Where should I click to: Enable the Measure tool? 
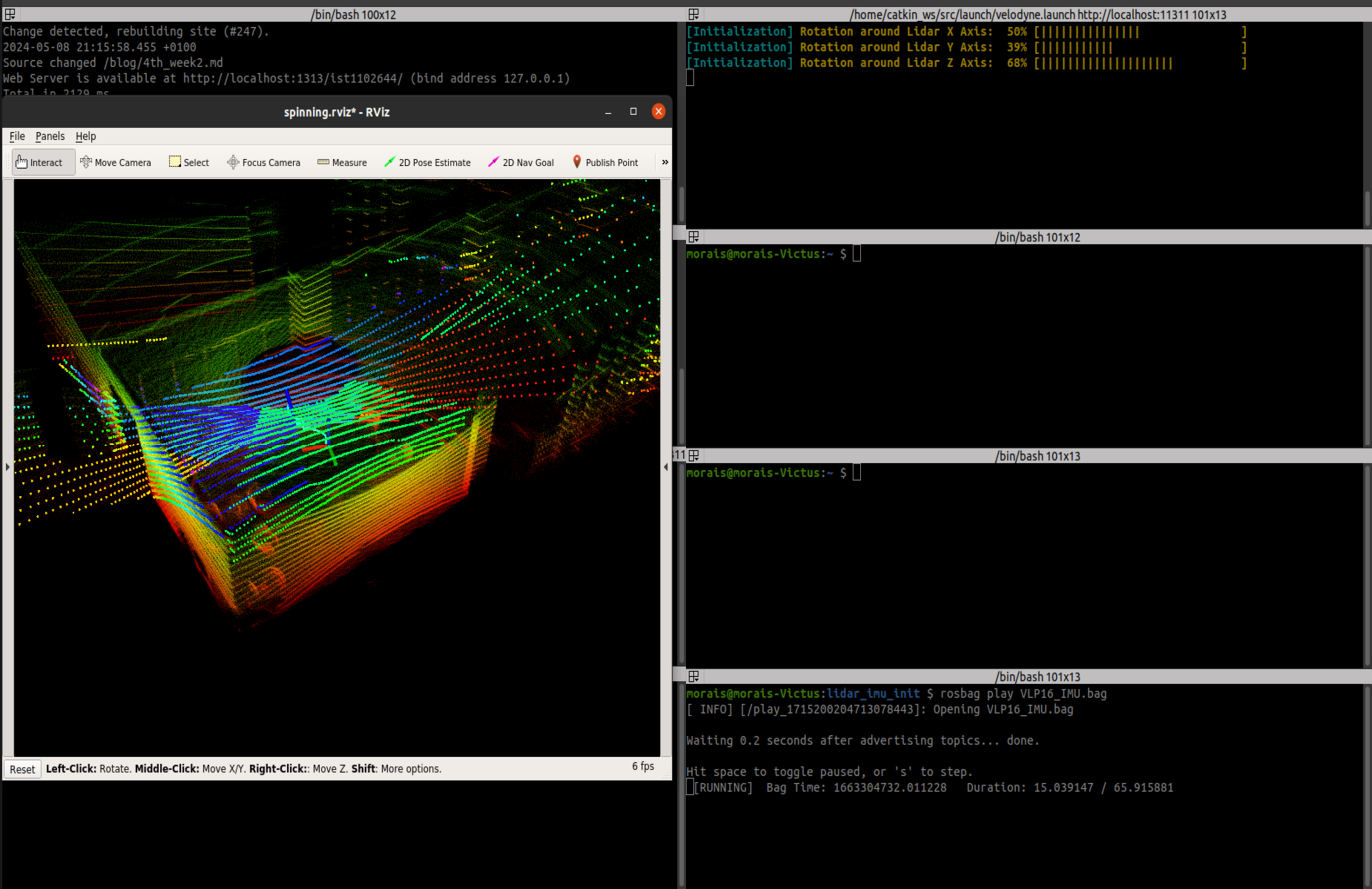[x=342, y=162]
